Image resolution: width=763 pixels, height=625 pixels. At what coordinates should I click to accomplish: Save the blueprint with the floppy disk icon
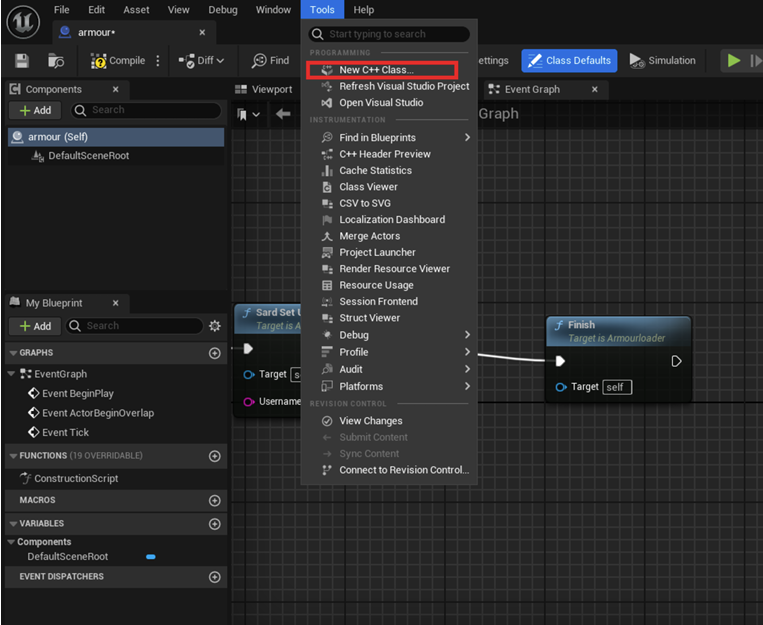point(22,61)
